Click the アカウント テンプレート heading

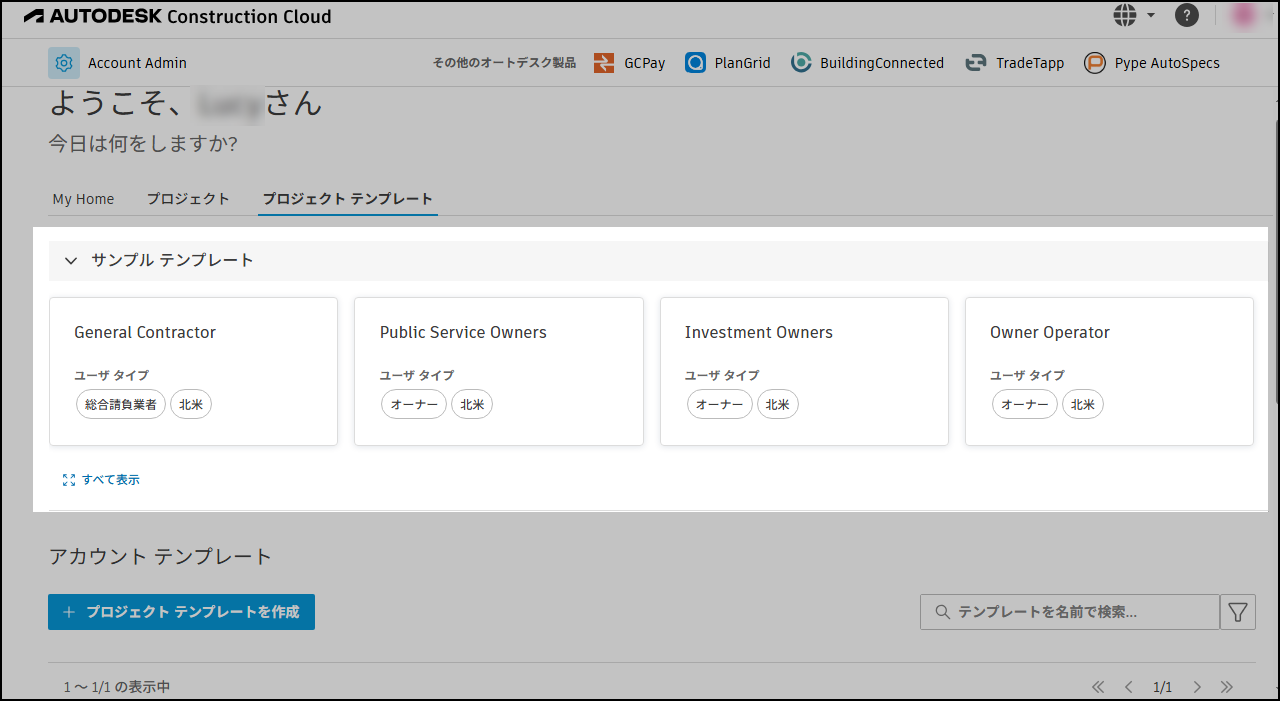click(160, 557)
